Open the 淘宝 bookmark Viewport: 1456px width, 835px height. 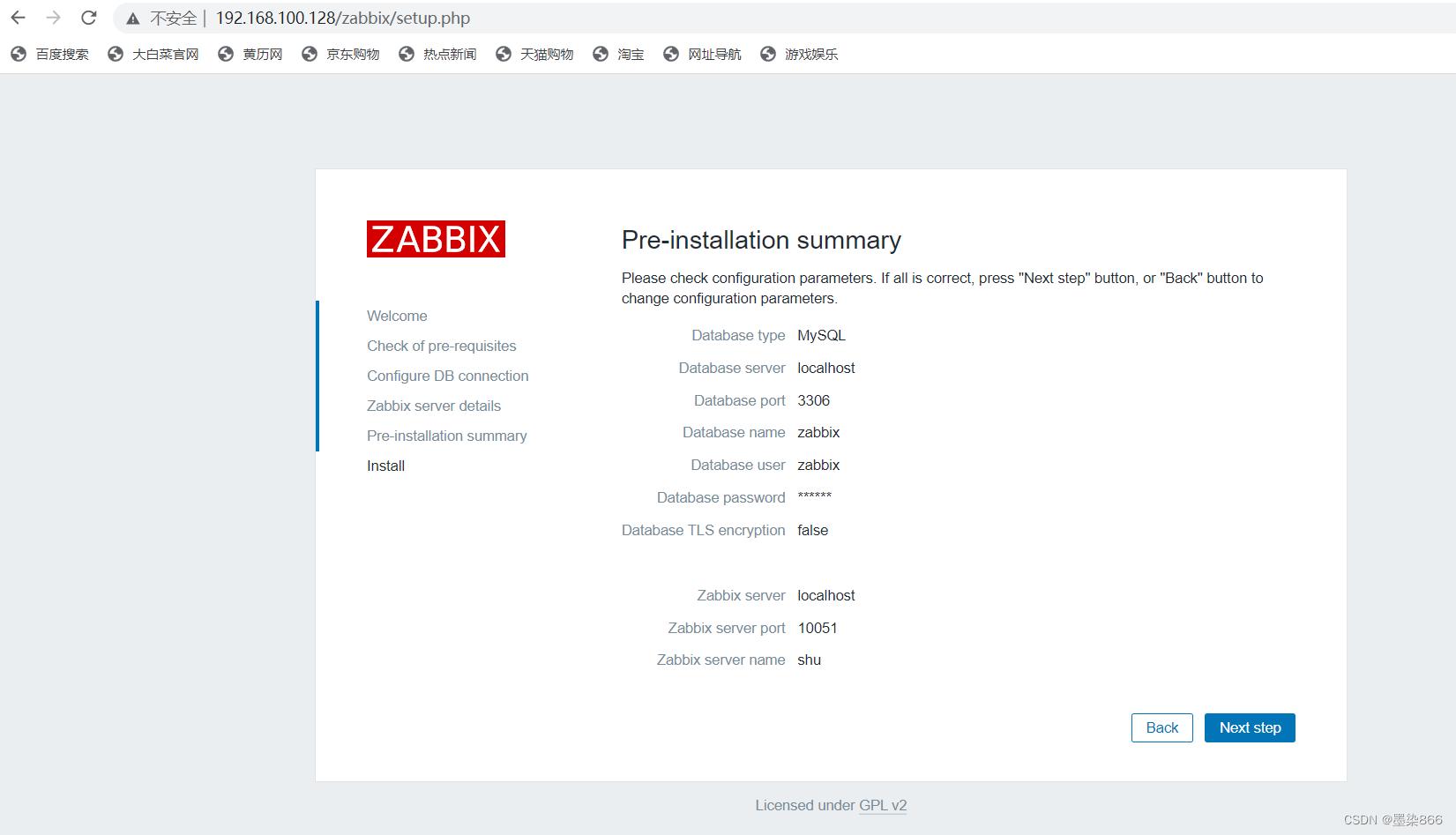click(x=618, y=55)
